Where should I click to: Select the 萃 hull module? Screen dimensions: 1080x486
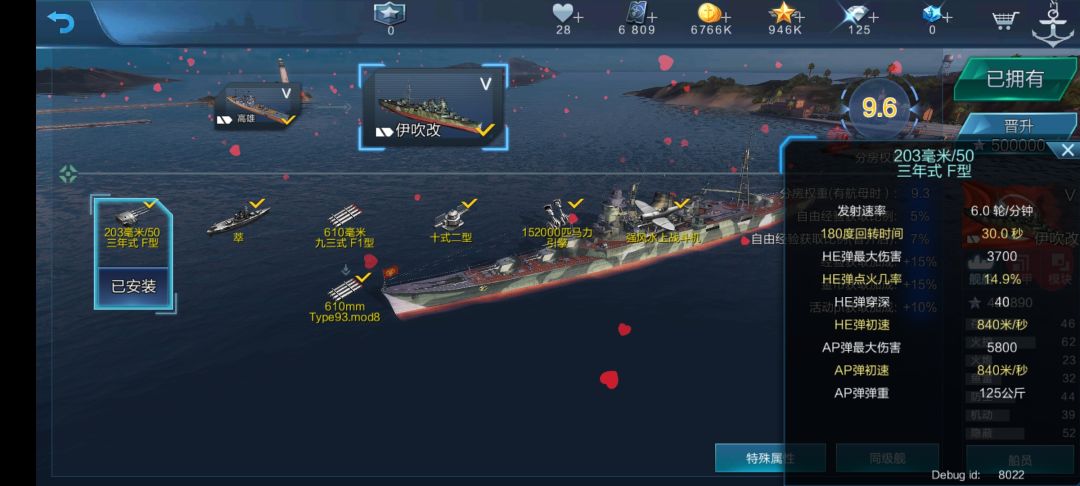238,222
